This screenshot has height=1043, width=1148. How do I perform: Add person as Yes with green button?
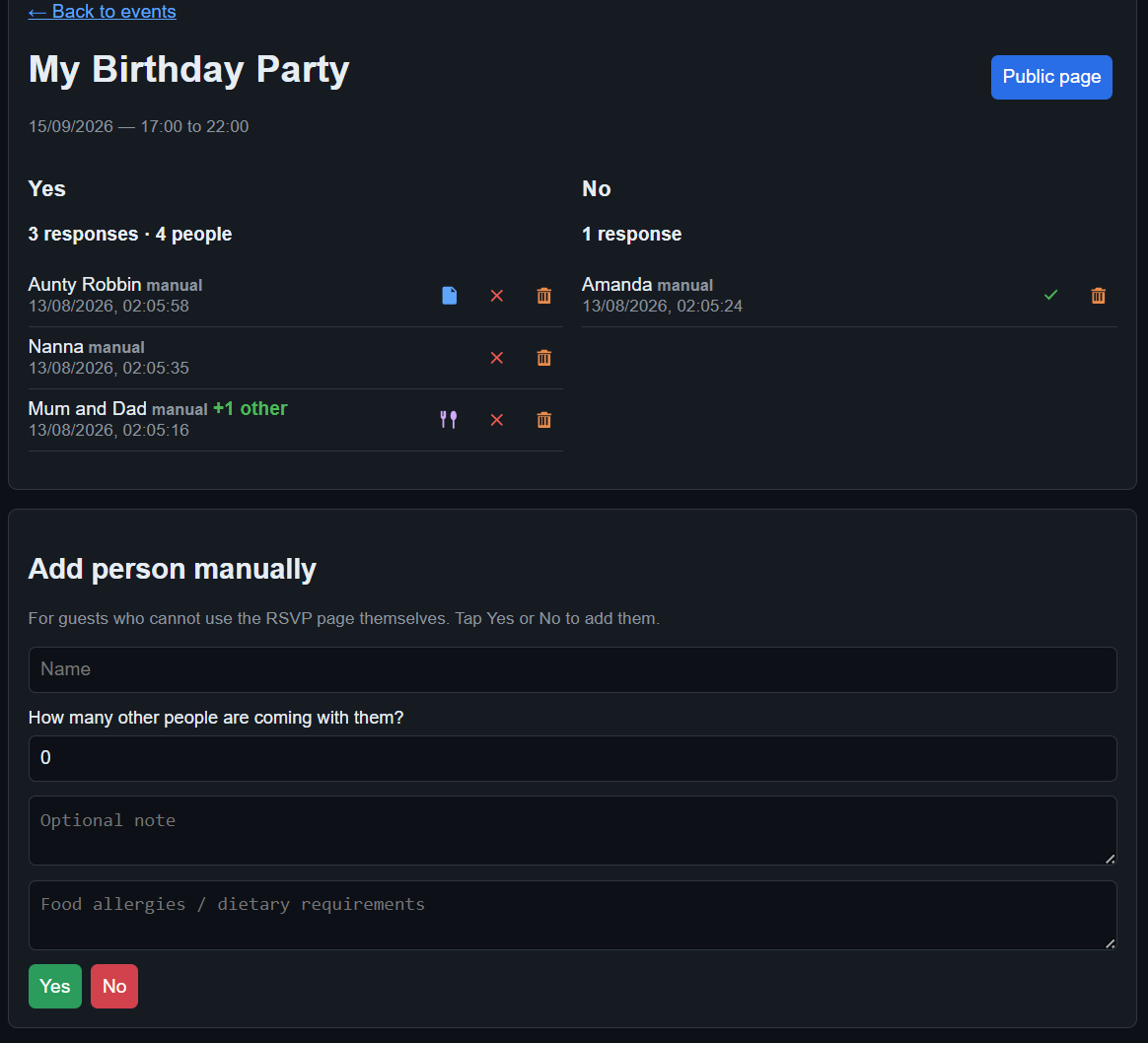[x=55, y=986]
